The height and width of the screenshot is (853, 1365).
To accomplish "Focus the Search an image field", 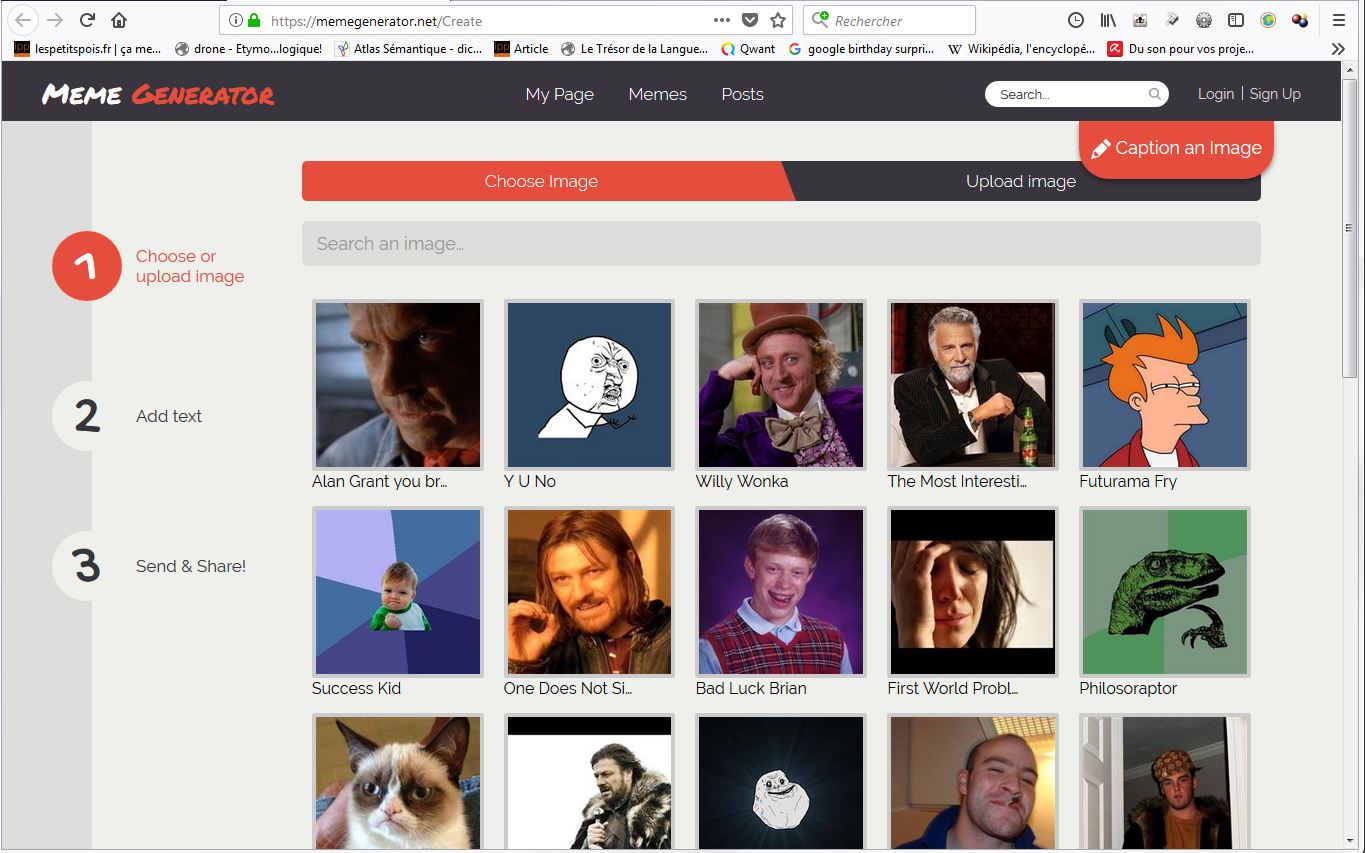I will tap(780, 244).
